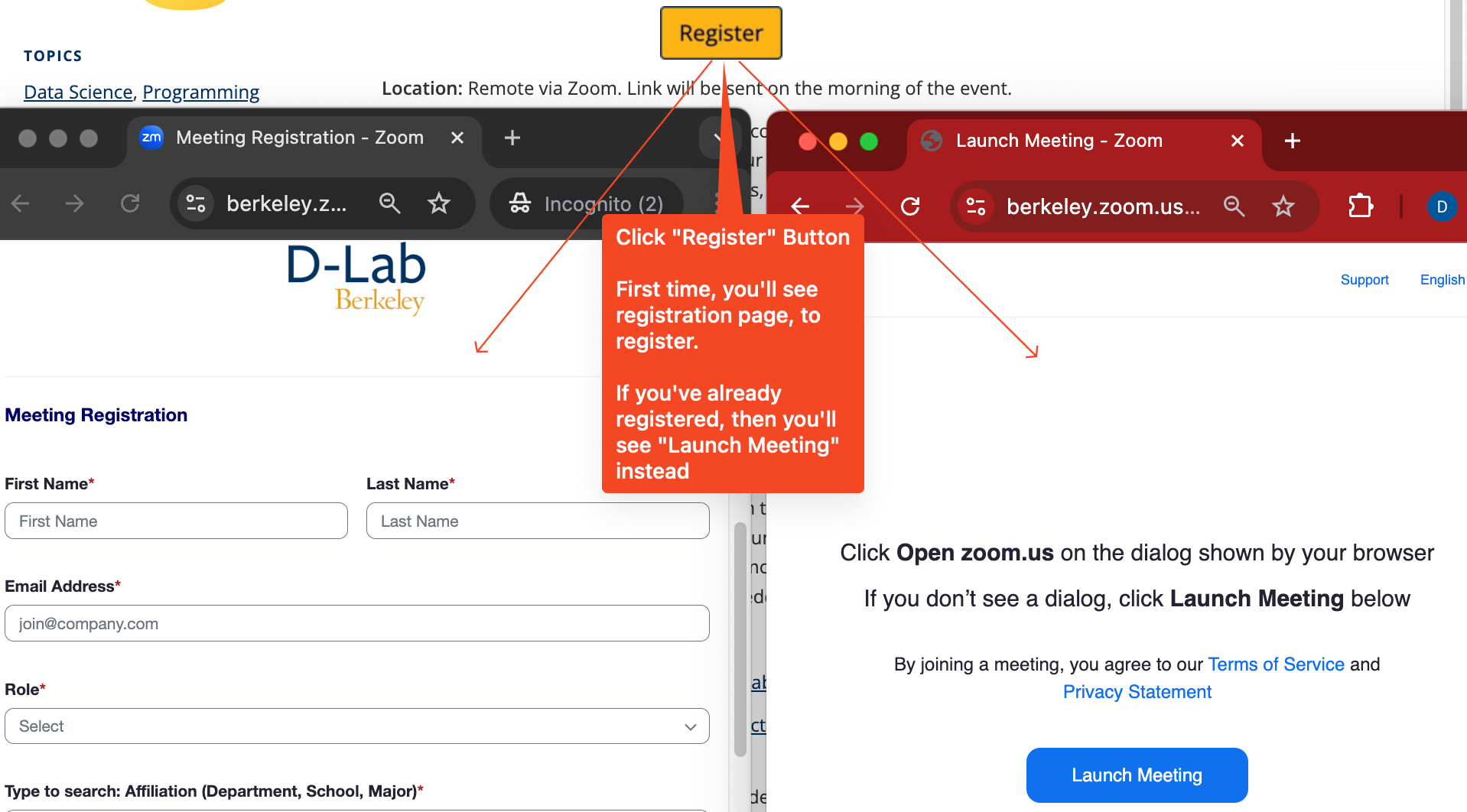Open zoom magnifier in red window address bar
1467x812 pixels.
(x=1234, y=206)
